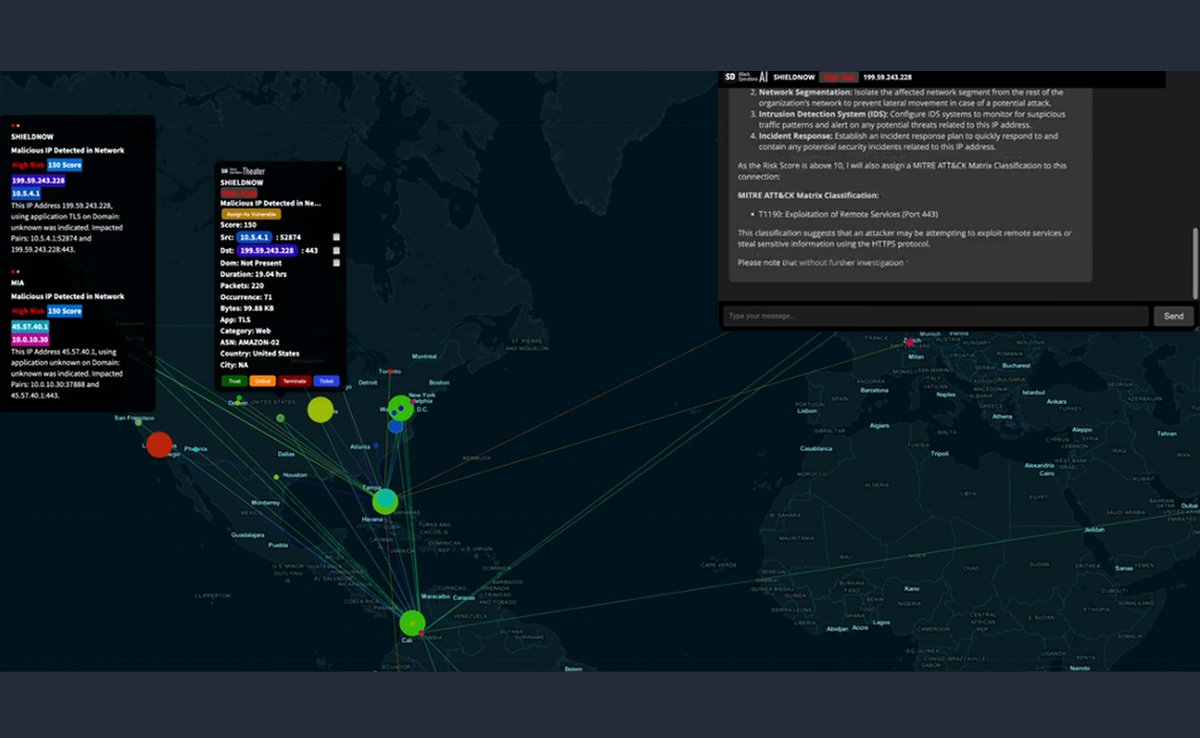The width and height of the screenshot is (1200, 738).
Task: Close the Theater connection popup
Action: (340, 169)
